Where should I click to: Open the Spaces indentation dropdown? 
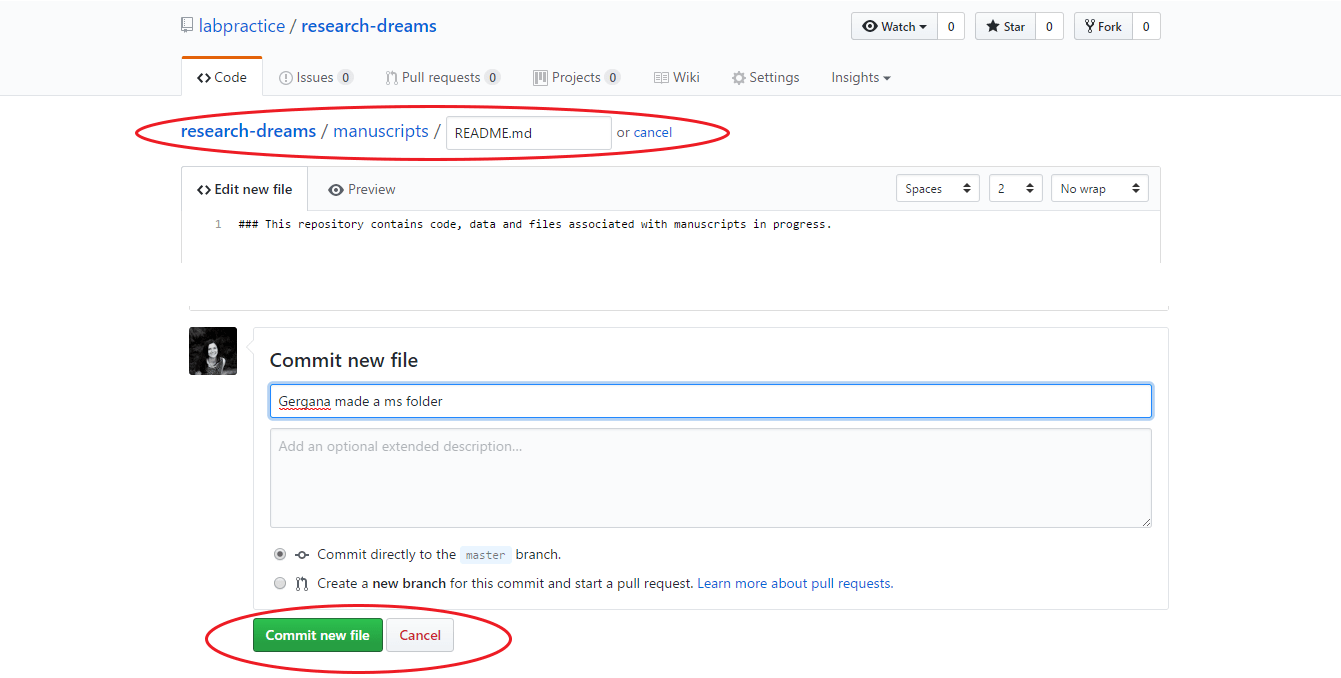936,187
